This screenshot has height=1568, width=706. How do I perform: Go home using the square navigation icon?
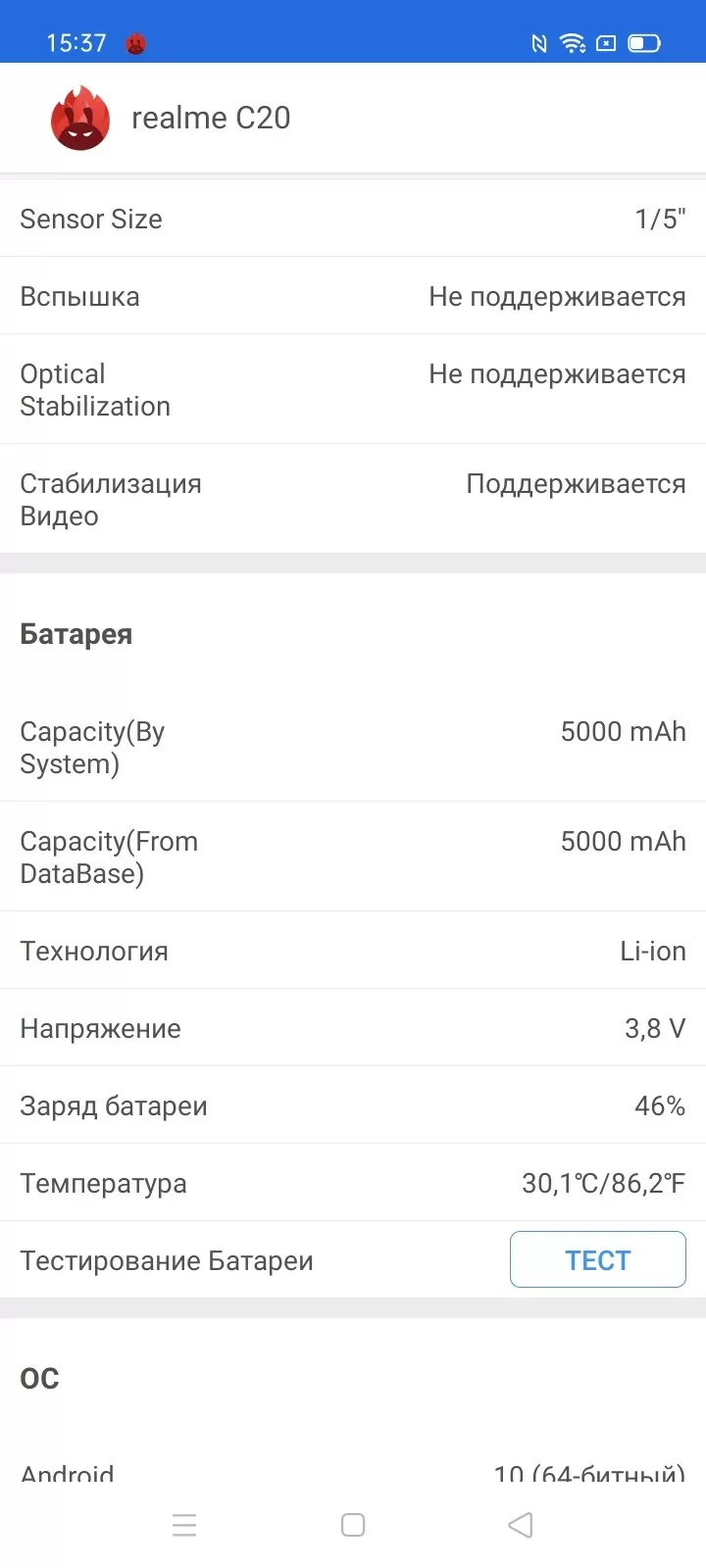coord(353,1525)
